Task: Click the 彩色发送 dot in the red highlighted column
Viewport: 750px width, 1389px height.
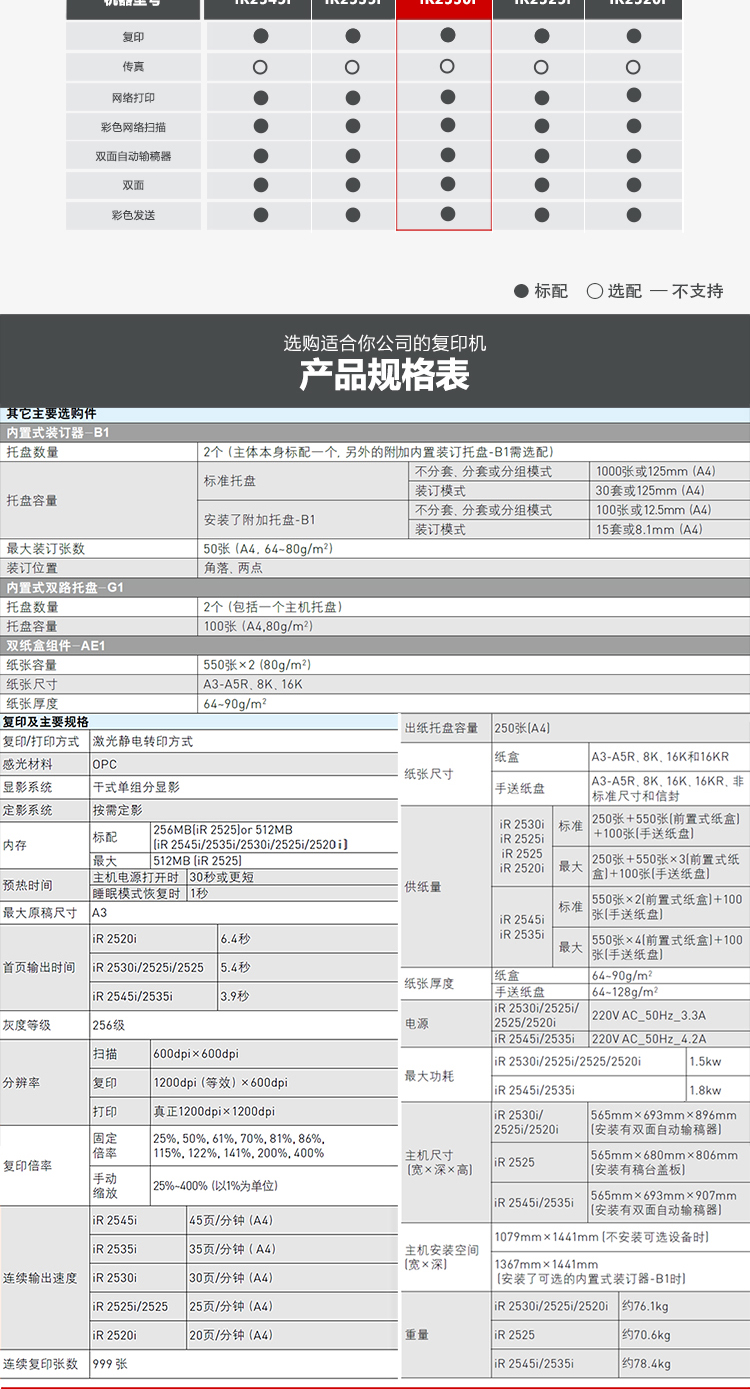Action: [447, 214]
